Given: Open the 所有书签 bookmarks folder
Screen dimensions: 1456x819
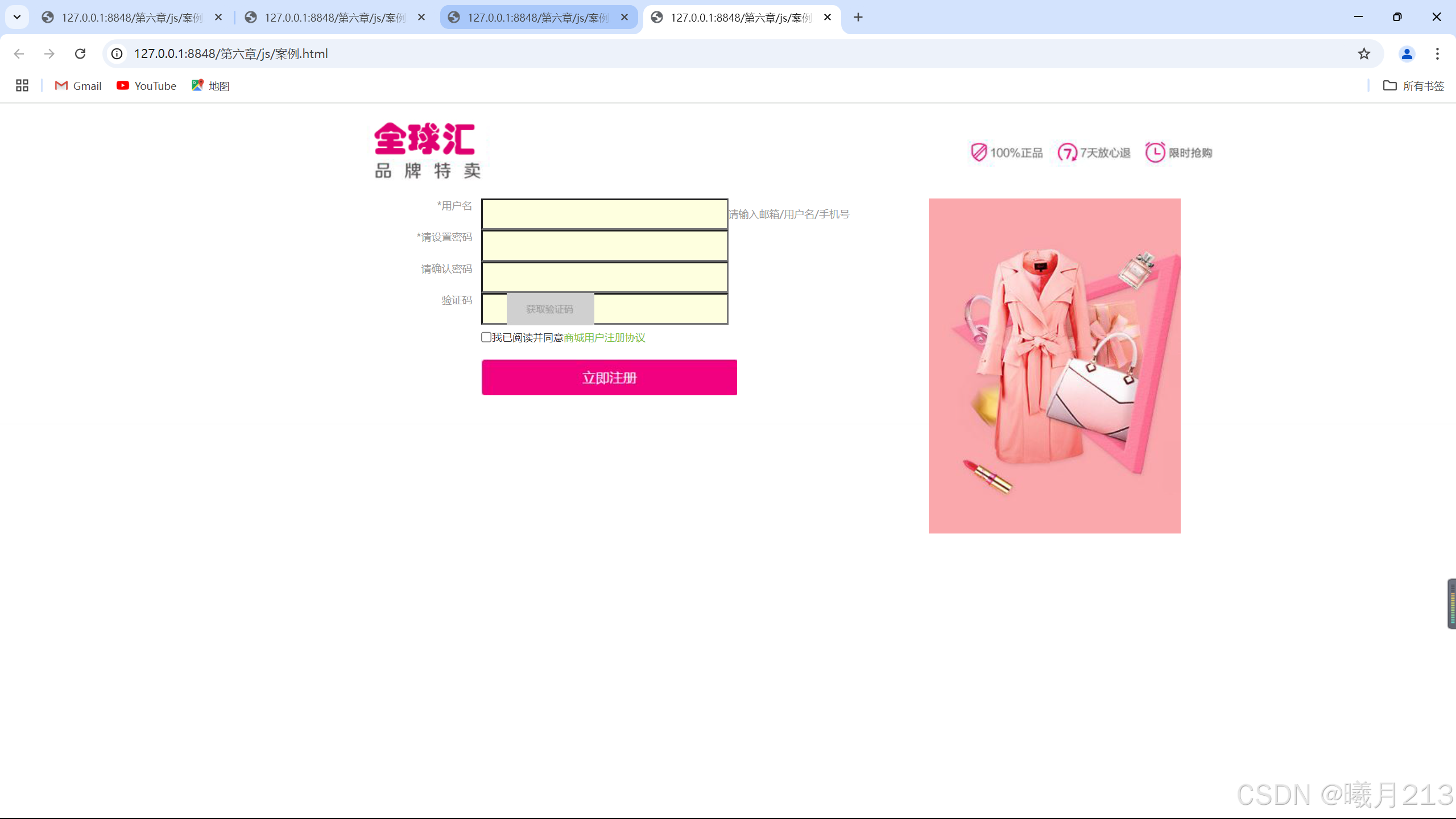Looking at the screenshot, I should point(1414,85).
